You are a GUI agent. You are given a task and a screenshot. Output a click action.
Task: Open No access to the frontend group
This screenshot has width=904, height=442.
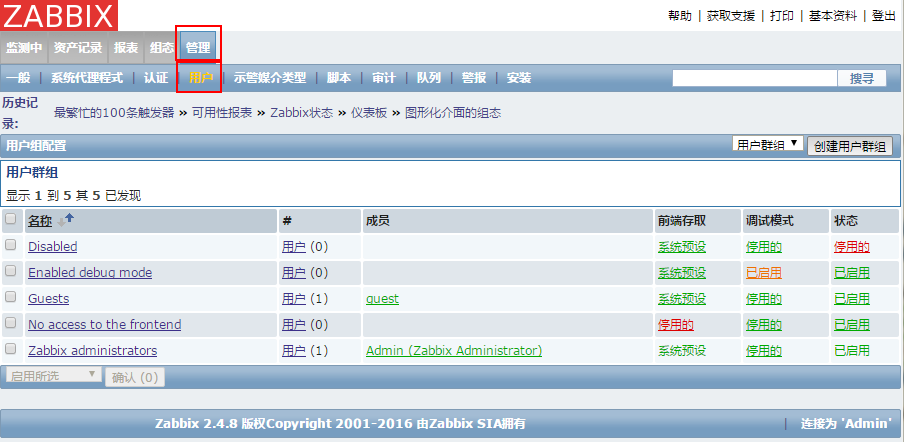[x=104, y=324]
